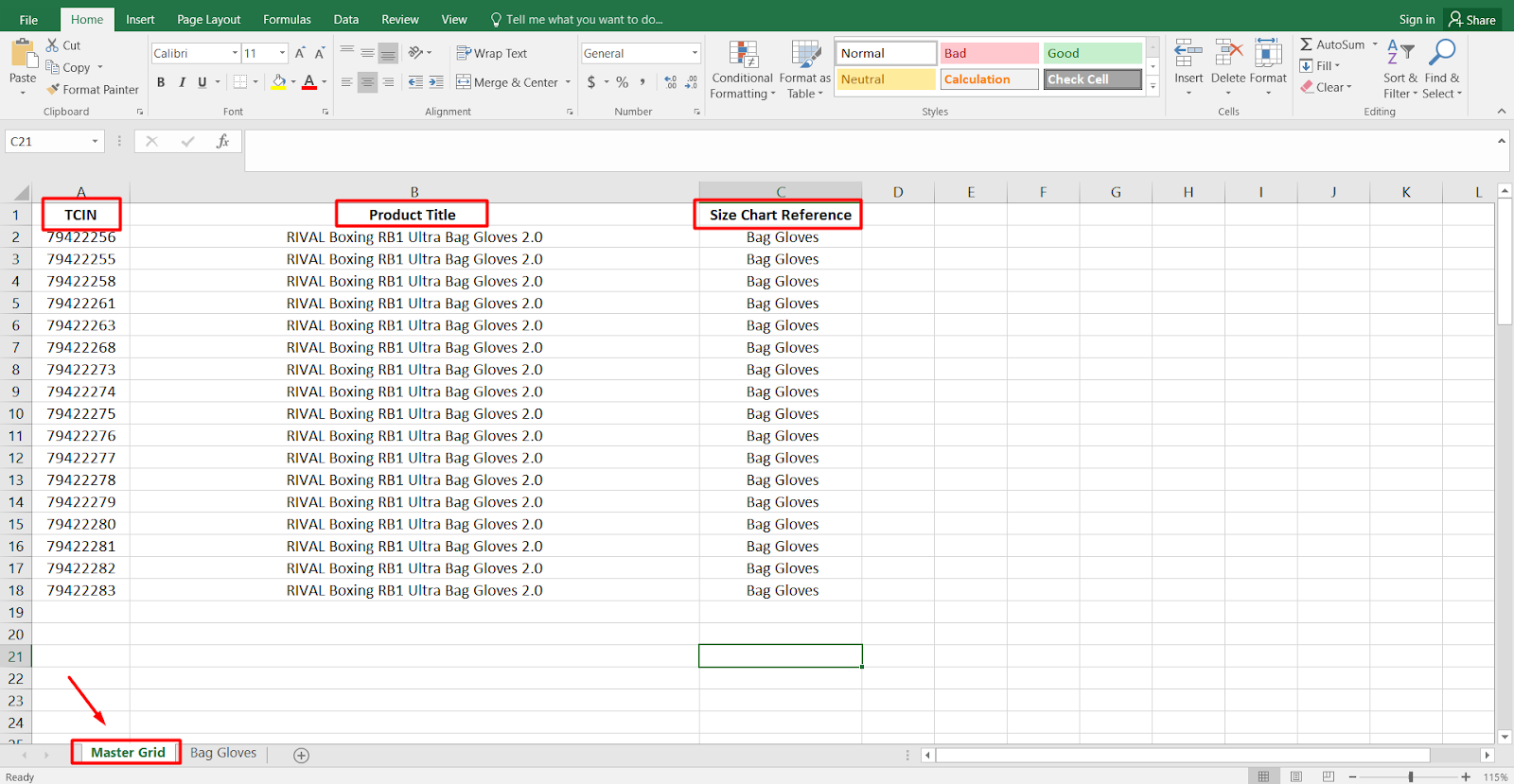Click the Font Color letter A
This screenshot has height=784, width=1514.
[x=309, y=82]
